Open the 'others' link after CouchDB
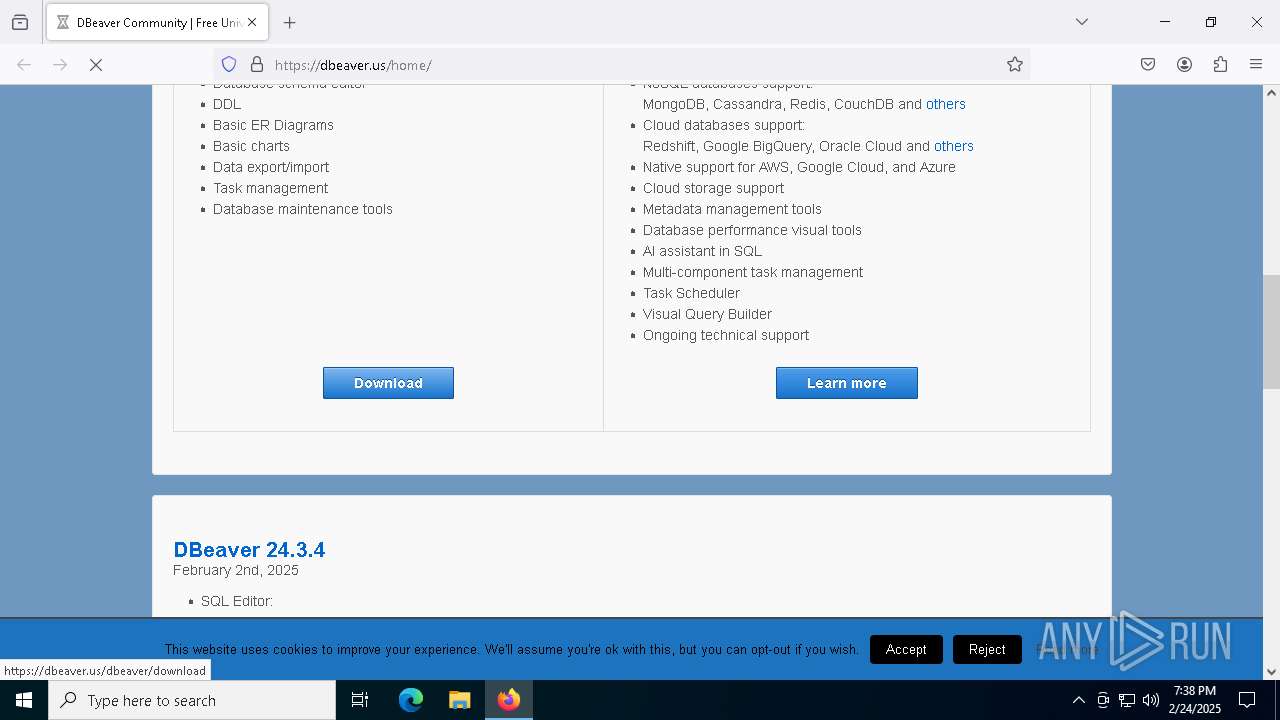 tap(946, 104)
